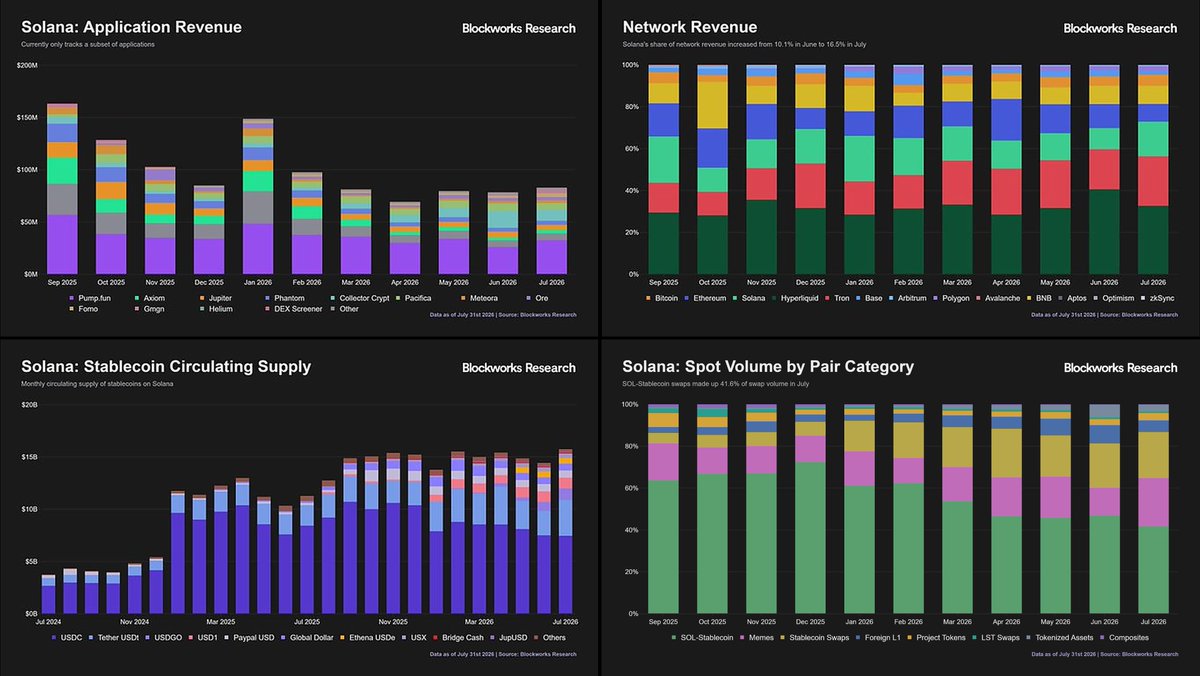The height and width of the screenshot is (676, 1200).
Task: Click Aptos legend entry
Action: pyautogui.click(x=1072, y=298)
